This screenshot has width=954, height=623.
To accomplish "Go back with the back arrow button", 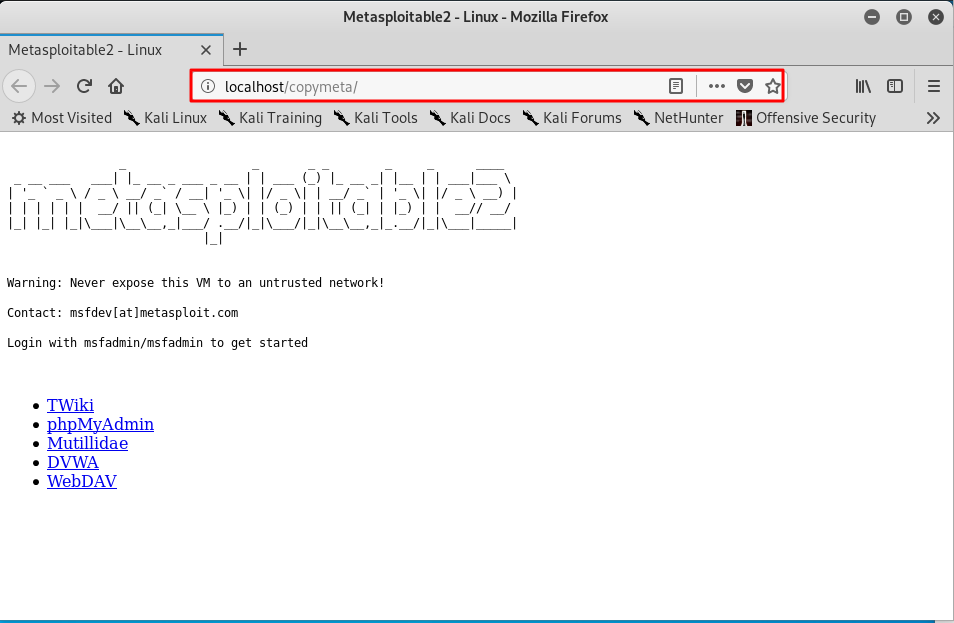I will 19,86.
